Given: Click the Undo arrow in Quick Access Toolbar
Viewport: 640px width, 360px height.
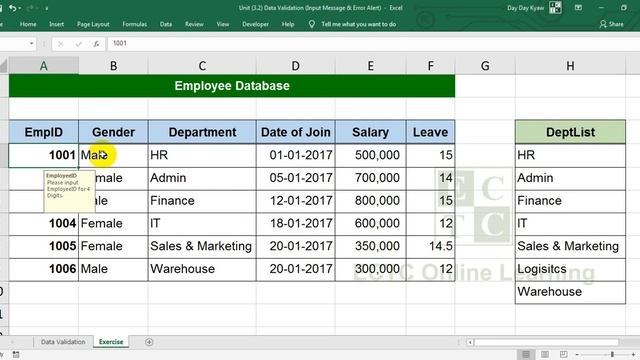Looking at the screenshot, I should pyautogui.click(x=13, y=8).
